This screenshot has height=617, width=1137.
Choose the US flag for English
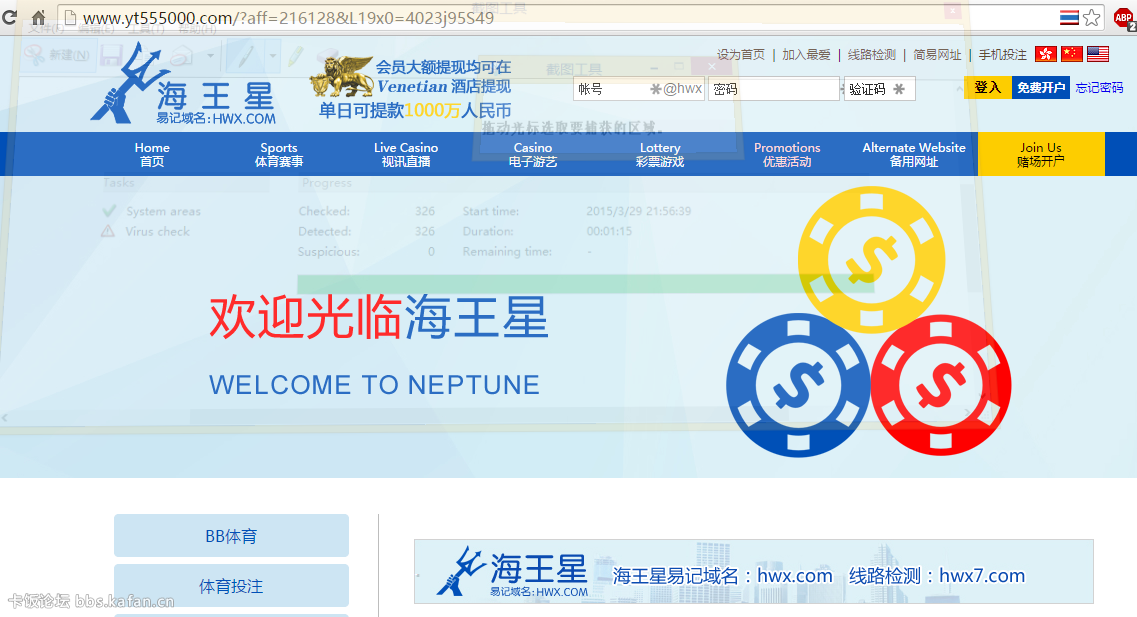pyautogui.click(x=1098, y=54)
